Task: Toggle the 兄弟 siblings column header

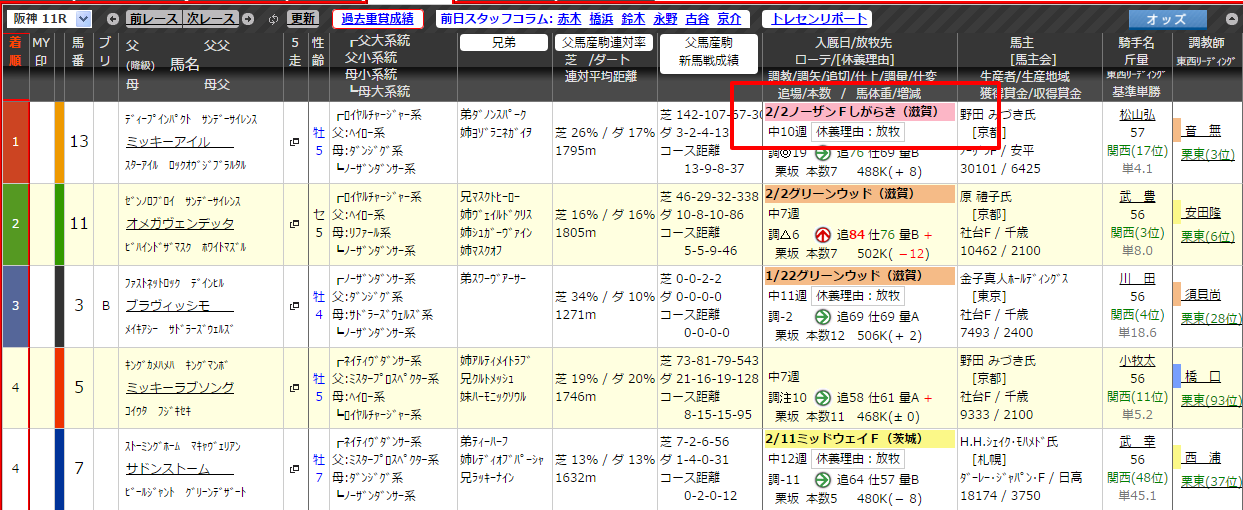Action: tap(501, 42)
